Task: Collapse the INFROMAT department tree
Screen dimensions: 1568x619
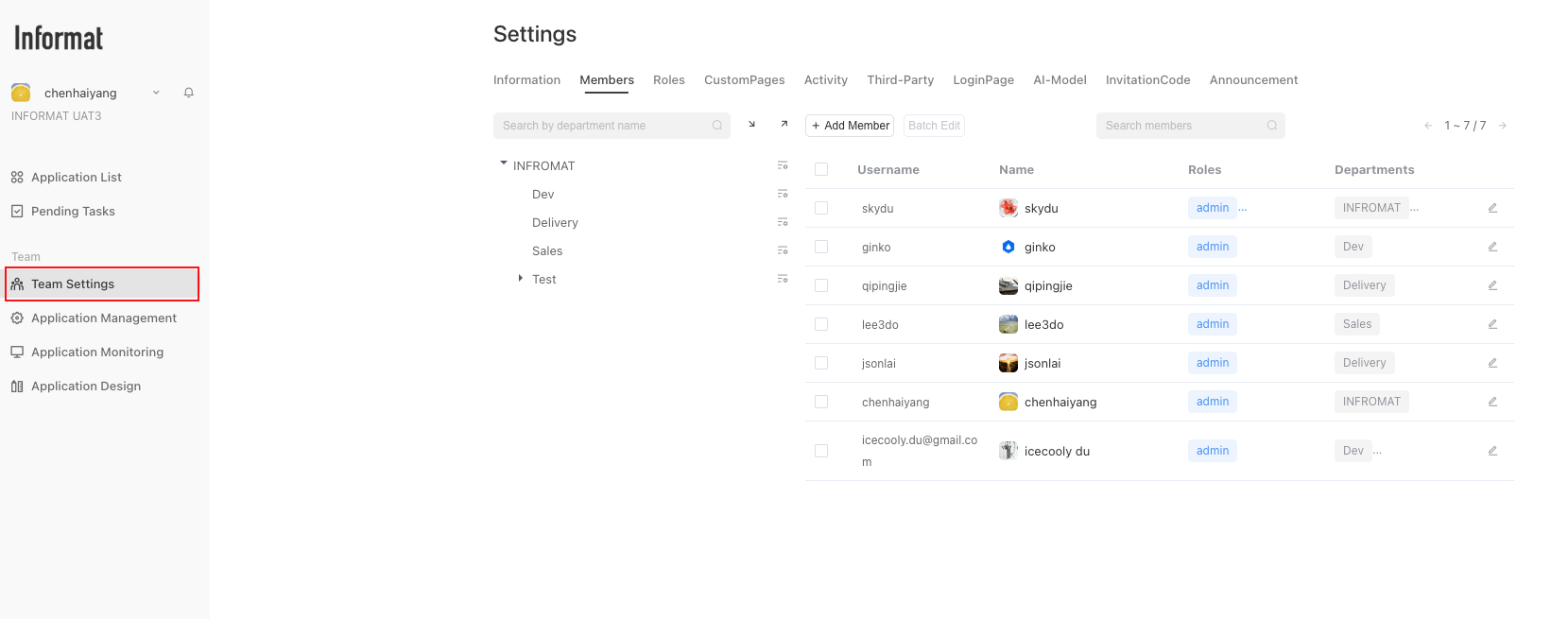Action: [x=504, y=163]
